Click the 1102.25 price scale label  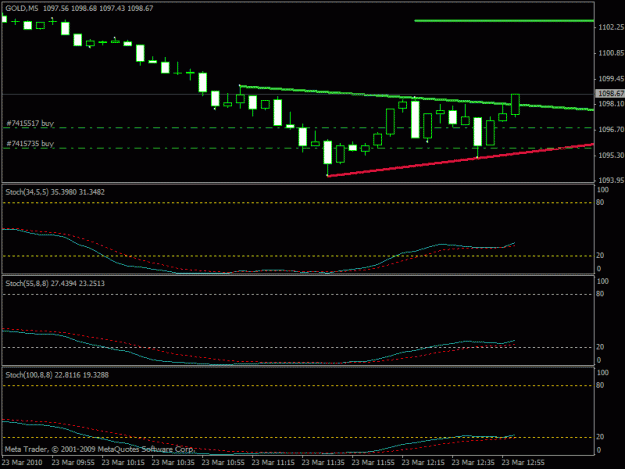coord(611,27)
